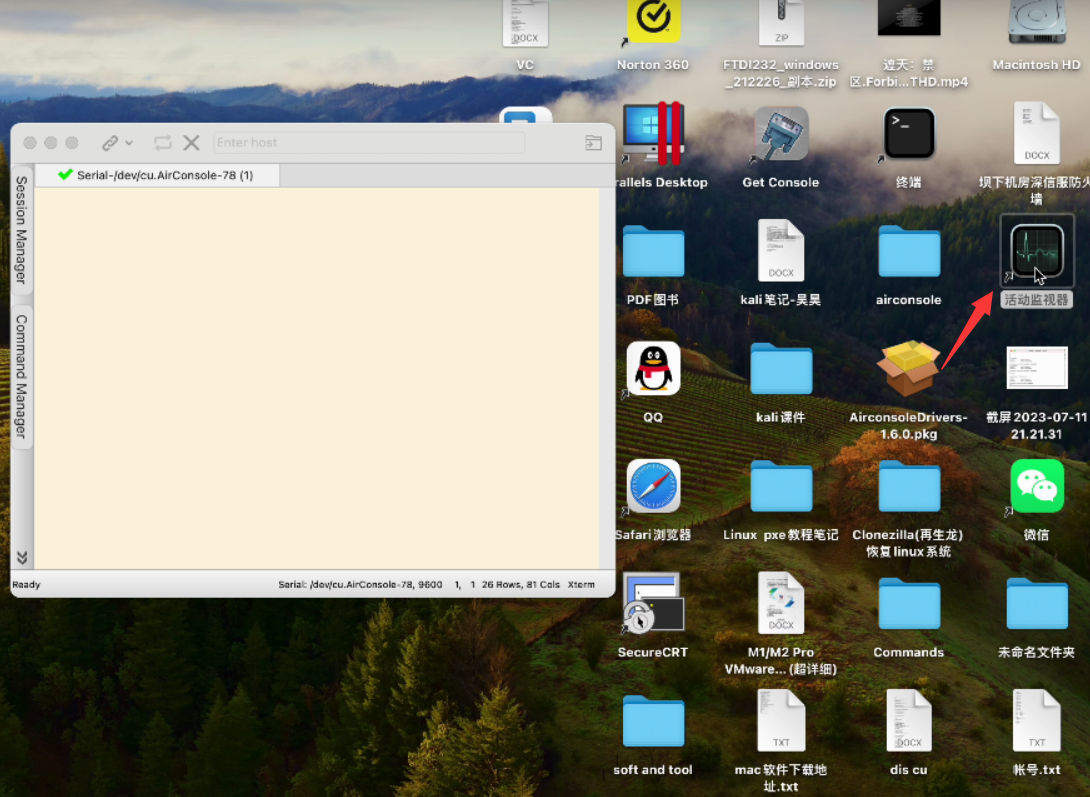Click the SecureCRT connect link icon

tap(110, 143)
